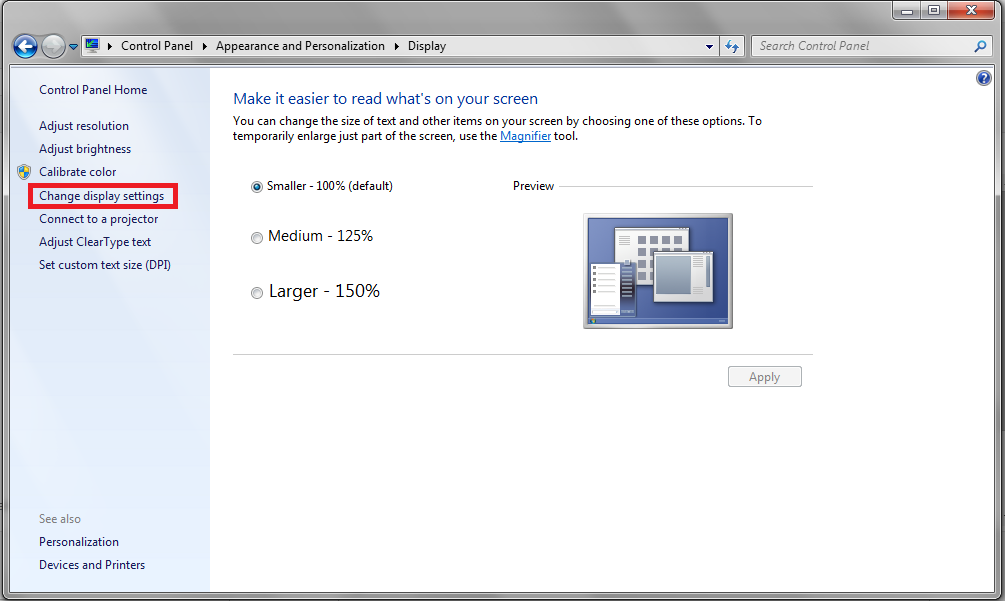The height and width of the screenshot is (601, 1005).
Task: Click the Display icon in the address bar
Action: (93, 46)
